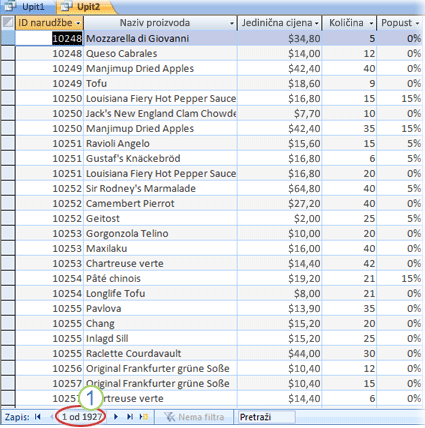Image resolution: width=425 pixels, height=428 pixels.
Task: Switch to the Upit1 tab
Action: point(28,7)
